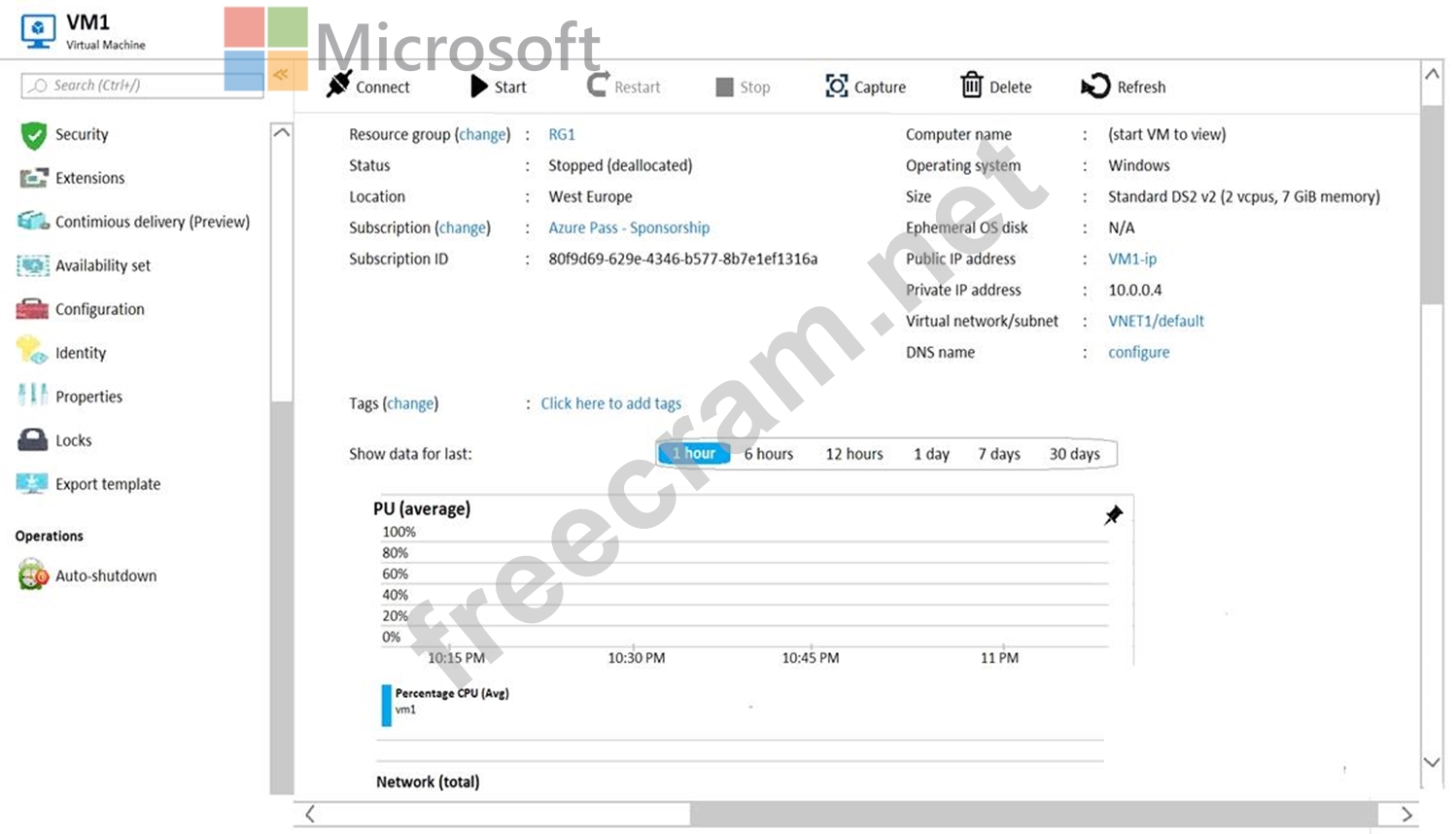The image size is (1456, 834).
Task: Open Availability set menu item
Action: [102, 265]
